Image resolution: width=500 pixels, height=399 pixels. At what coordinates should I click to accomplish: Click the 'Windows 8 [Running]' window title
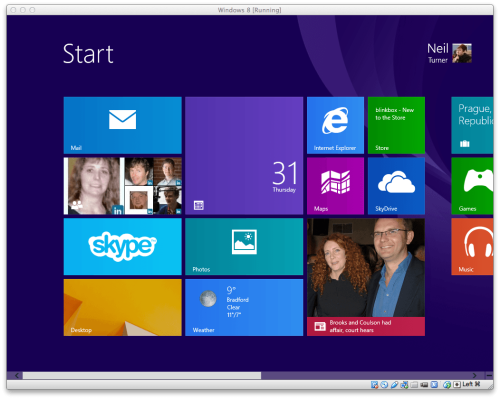(250, 10)
